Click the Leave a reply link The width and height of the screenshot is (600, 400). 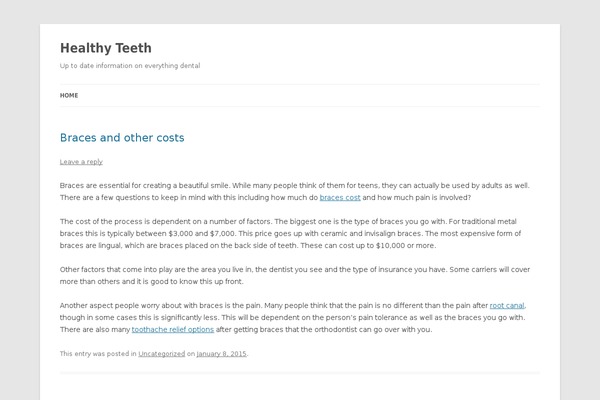click(81, 162)
